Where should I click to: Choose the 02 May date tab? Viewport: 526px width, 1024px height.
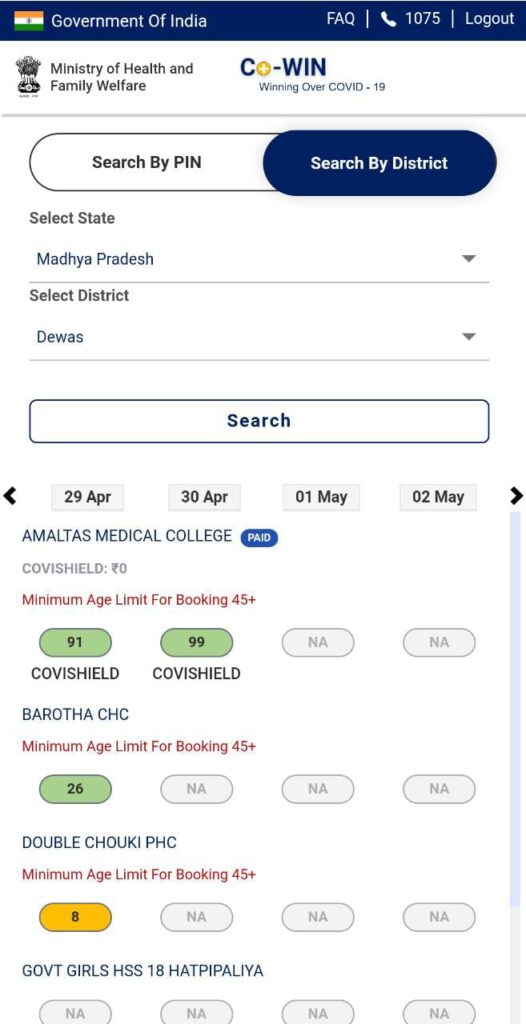point(438,497)
